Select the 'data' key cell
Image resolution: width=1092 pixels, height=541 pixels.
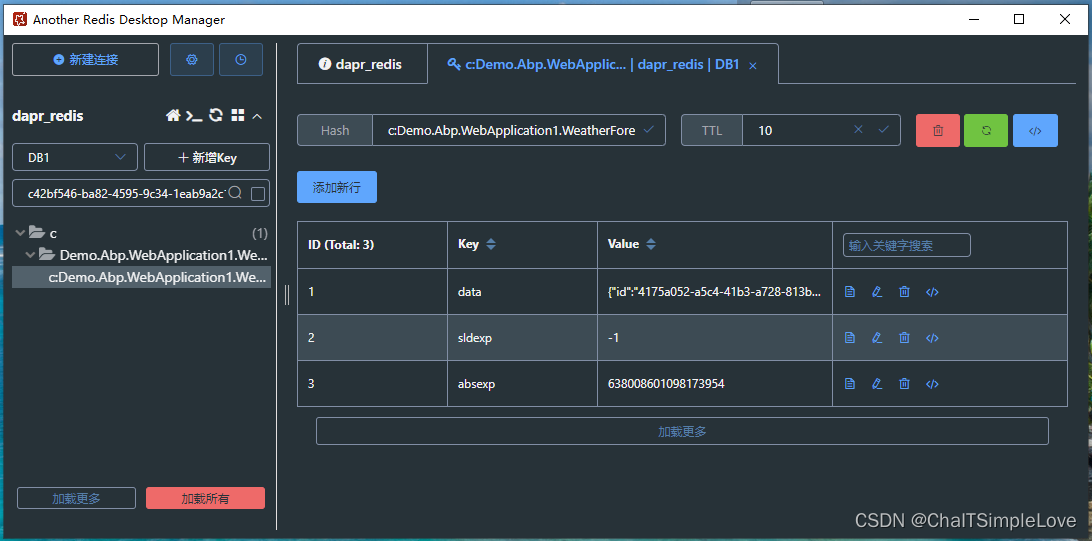(x=522, y=292)
